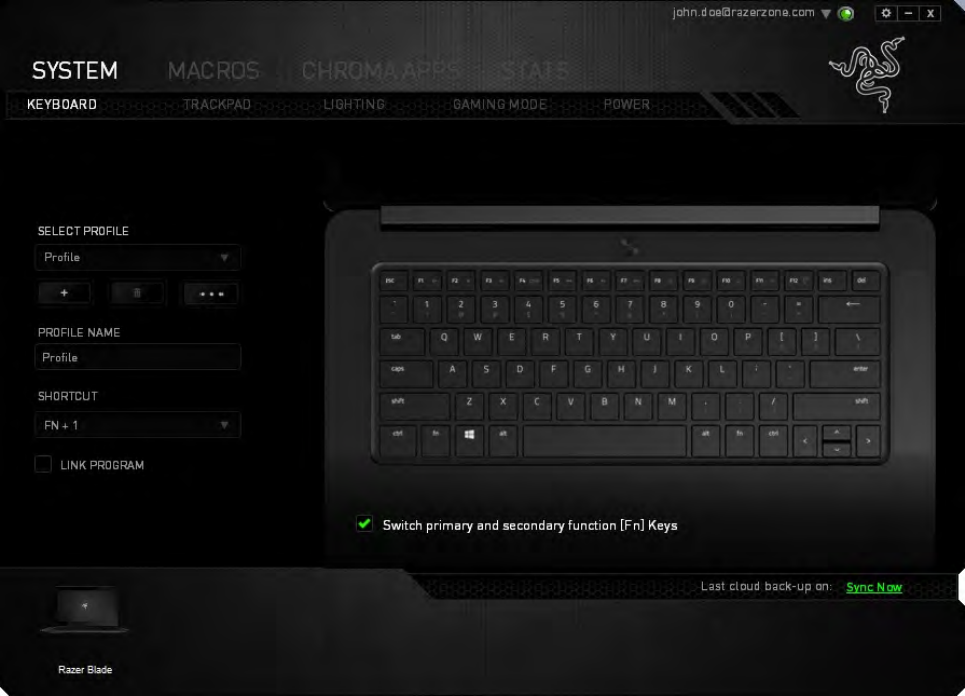Uncheck Switch primary and secondary function keys

coord(364,524)
